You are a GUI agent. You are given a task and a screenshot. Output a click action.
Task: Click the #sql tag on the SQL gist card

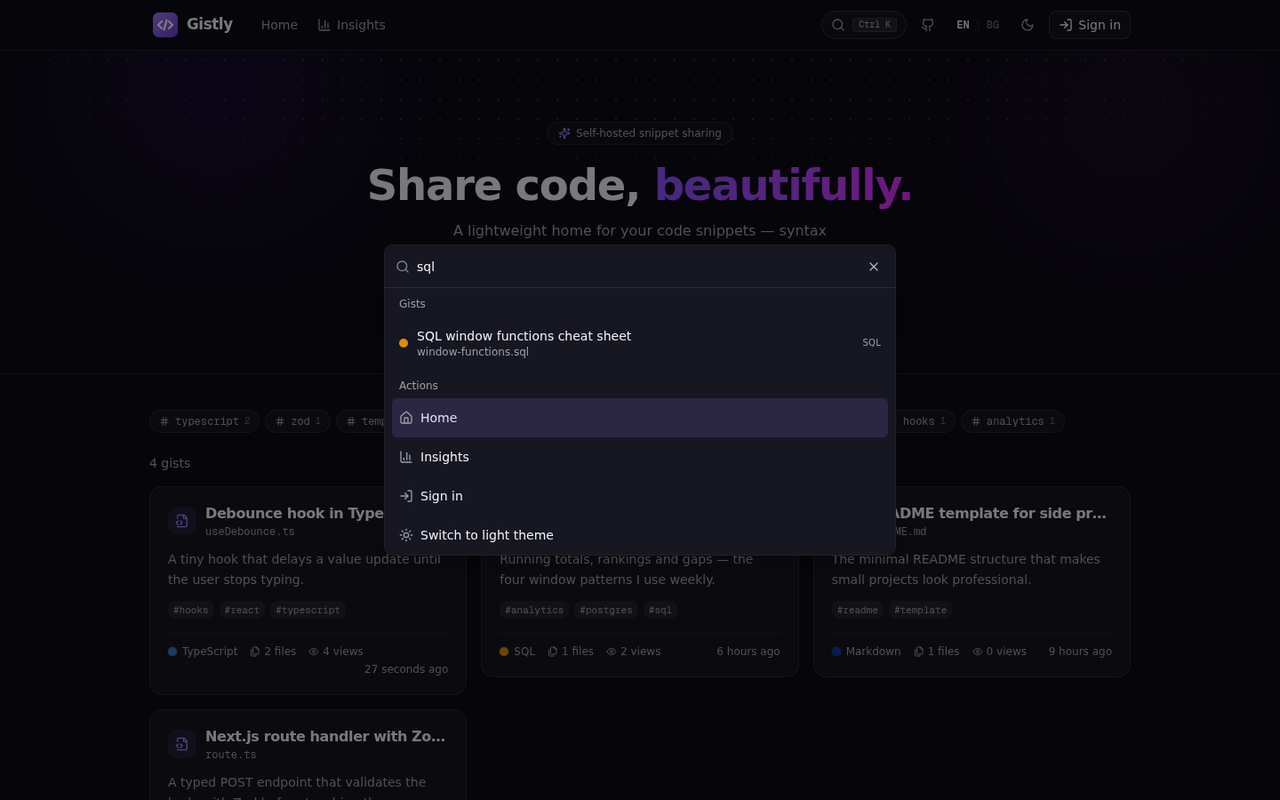(660, 610)
